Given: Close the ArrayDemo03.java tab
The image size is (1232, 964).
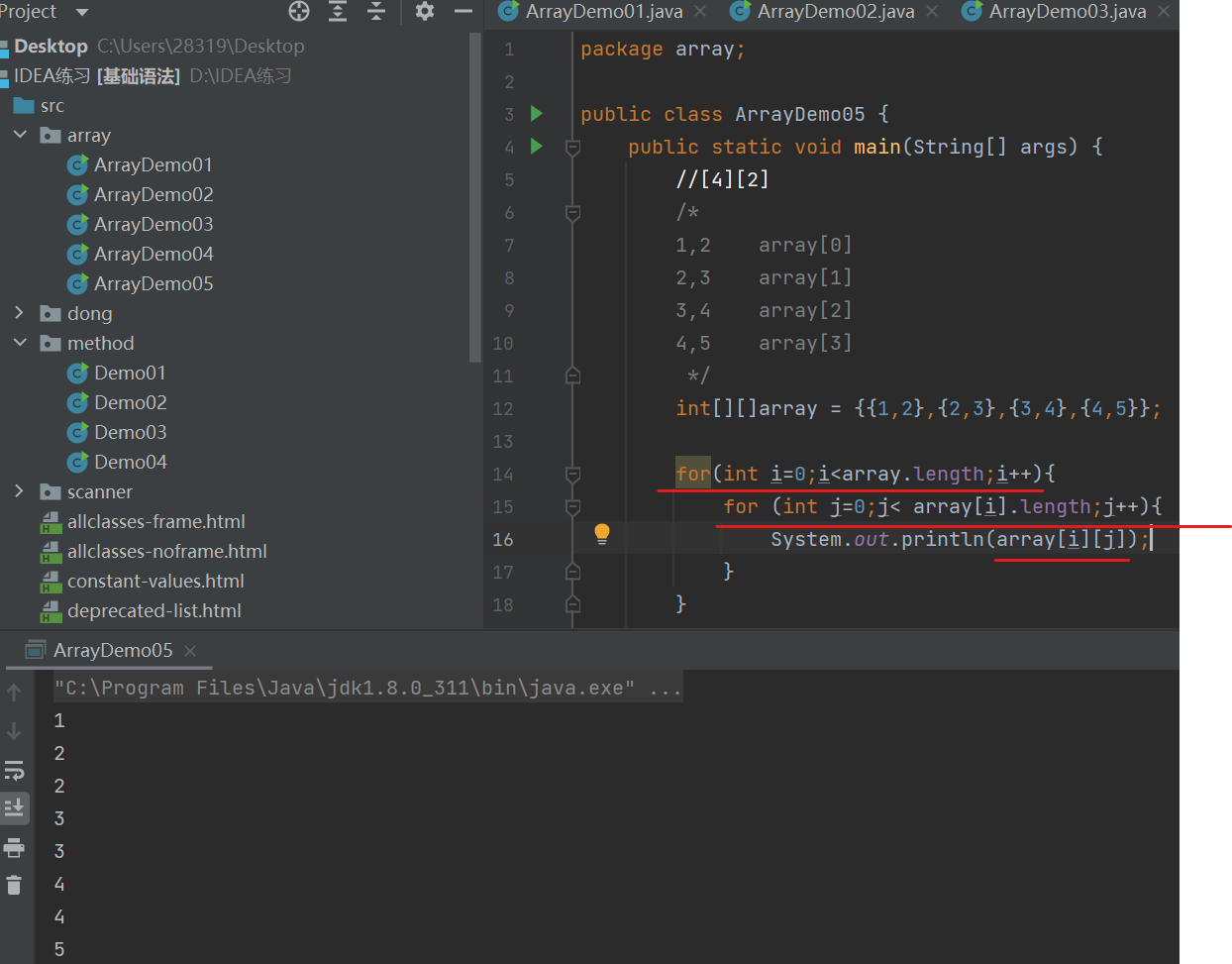Looking at the screenshot, I should coord(1164,11).
